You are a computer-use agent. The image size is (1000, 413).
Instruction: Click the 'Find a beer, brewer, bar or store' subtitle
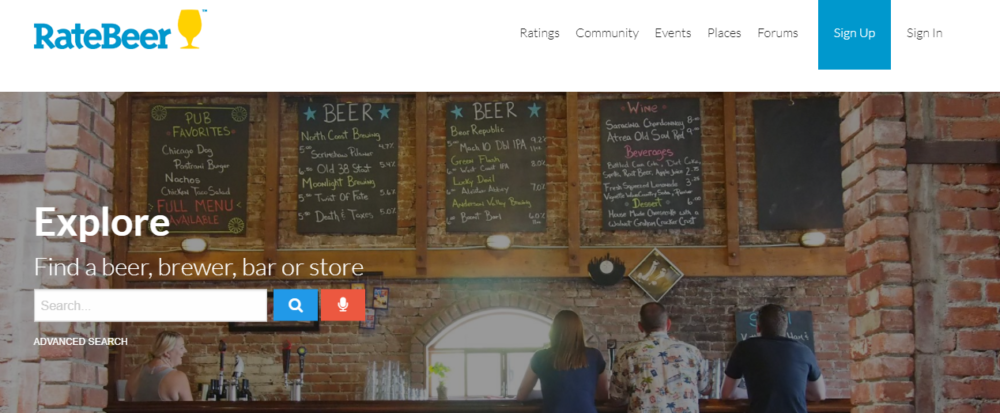point(199,267)
